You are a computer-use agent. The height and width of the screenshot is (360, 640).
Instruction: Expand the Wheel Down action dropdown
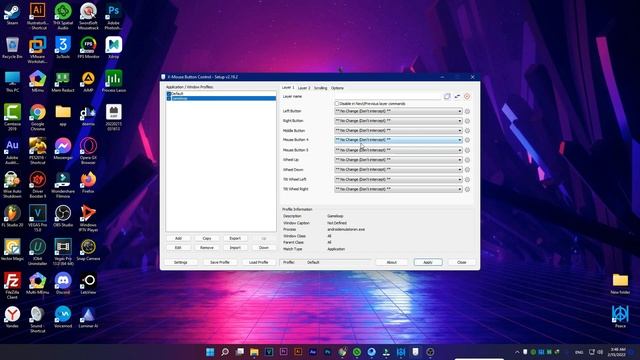(460, 170)
